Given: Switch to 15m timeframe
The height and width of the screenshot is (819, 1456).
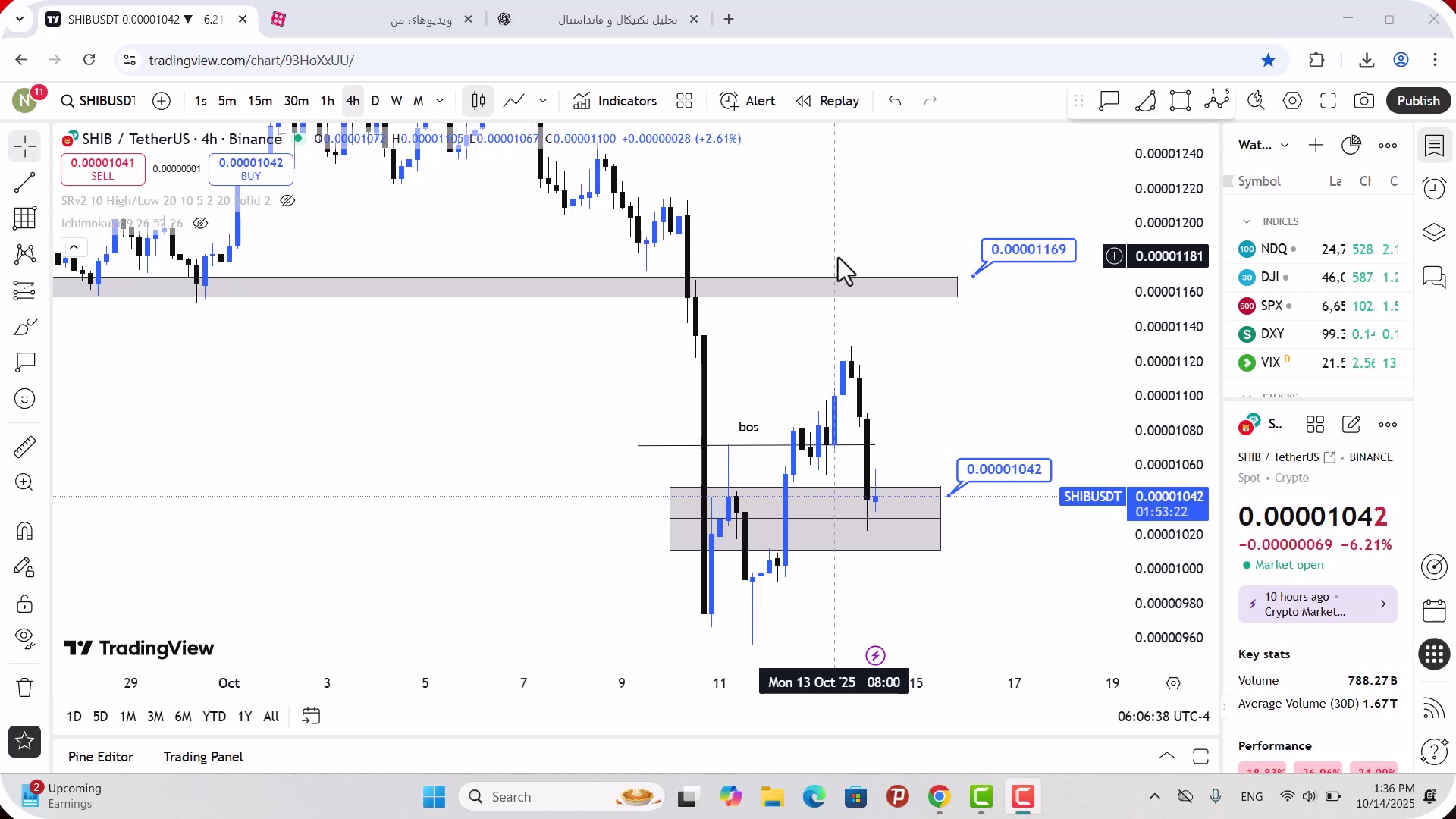Looking at the screenshot, I should click(259, 101).
